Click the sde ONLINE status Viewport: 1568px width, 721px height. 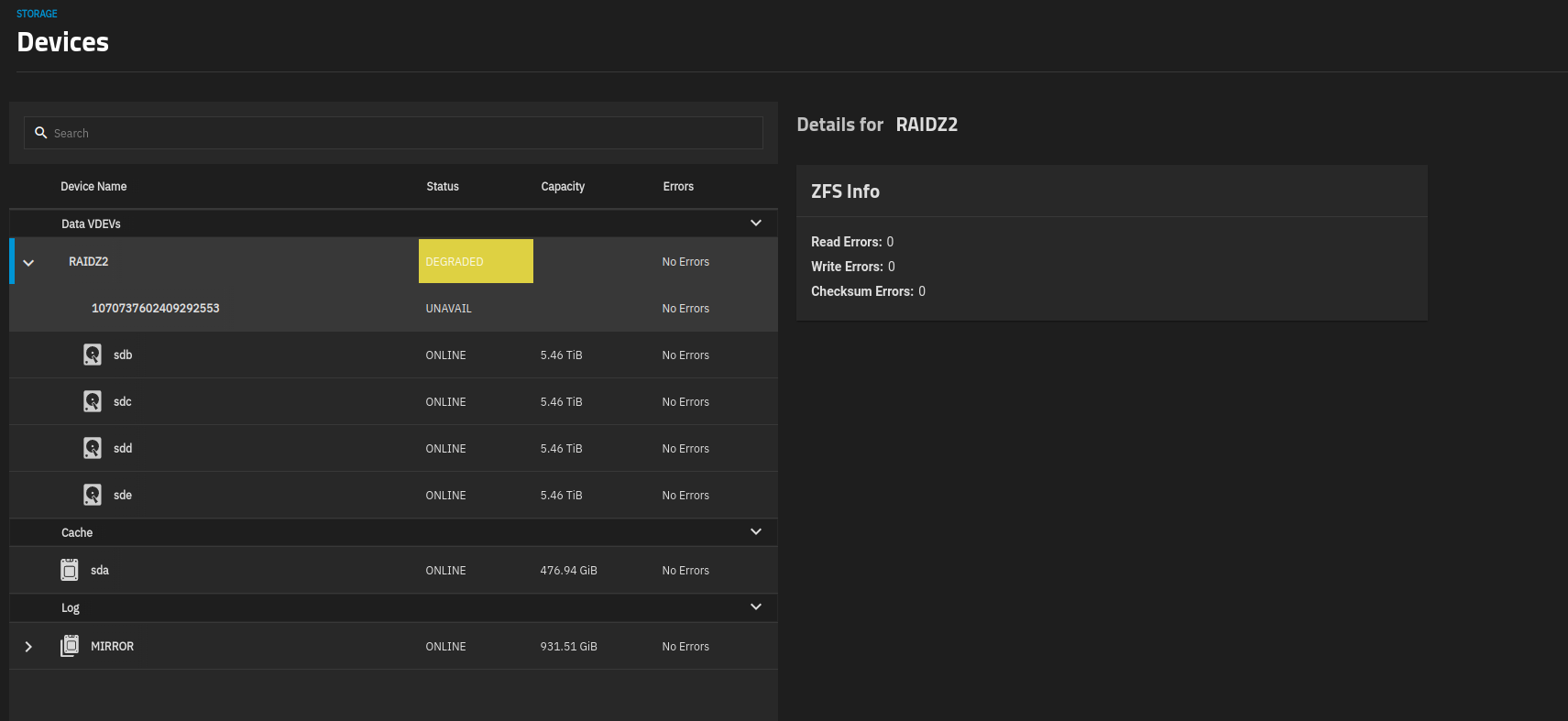pos(445,496)
